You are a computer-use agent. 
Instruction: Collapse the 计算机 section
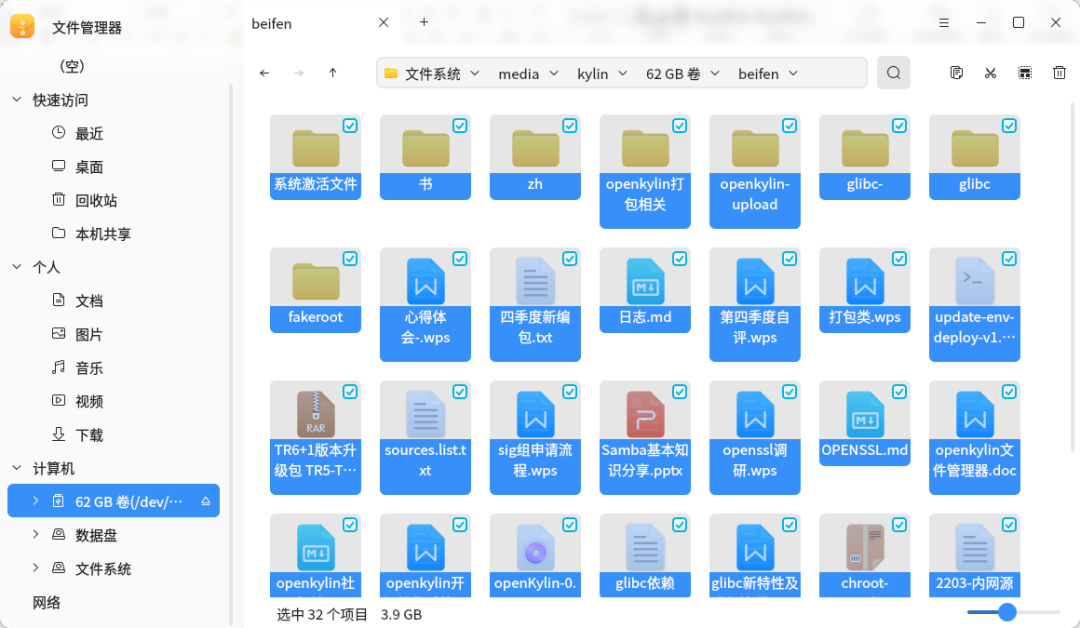tap(17, 468)
